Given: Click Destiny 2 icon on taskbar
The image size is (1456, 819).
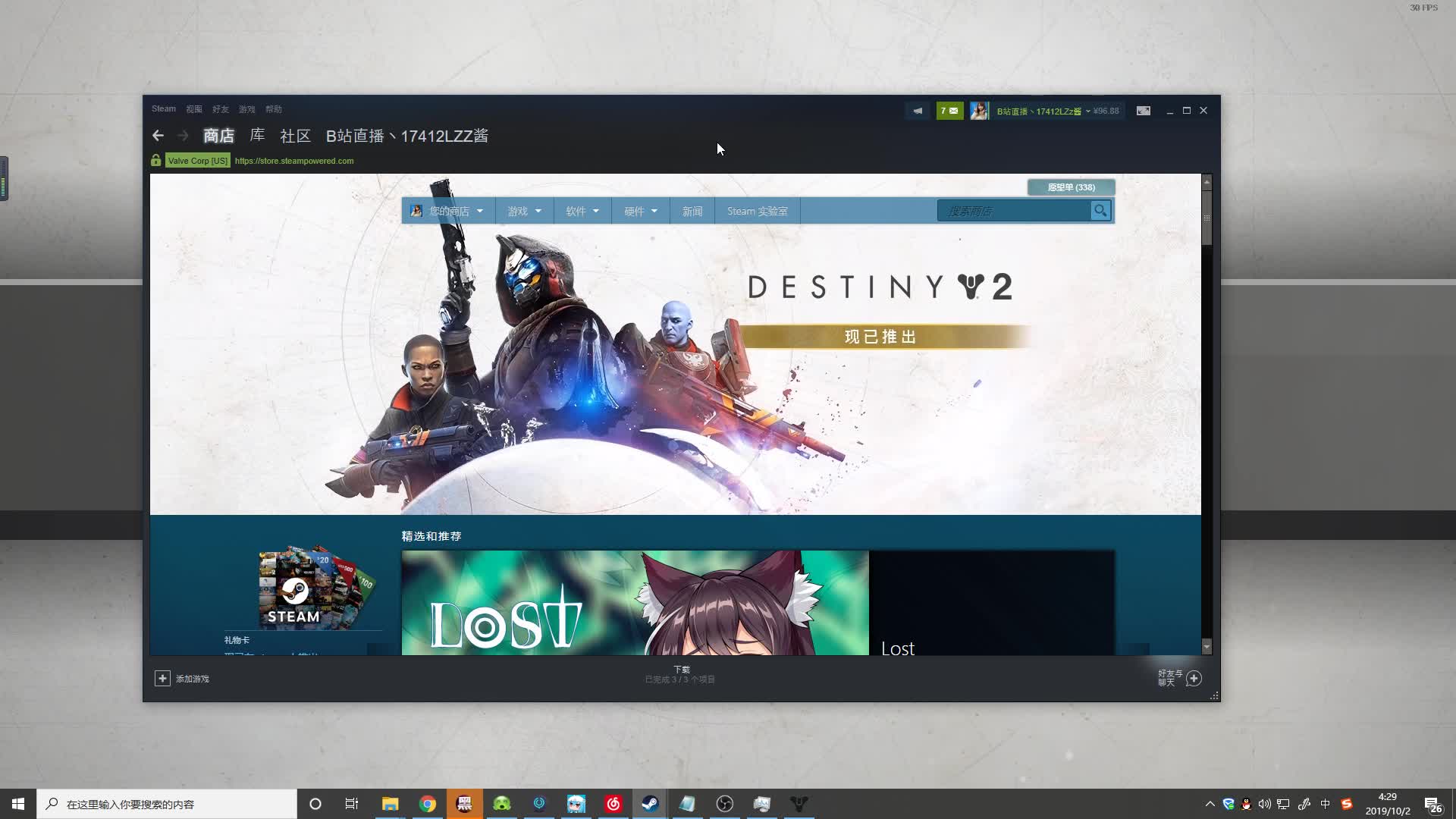Looking at the screenshot, I should pyautogui.click(x=799, y=804).
